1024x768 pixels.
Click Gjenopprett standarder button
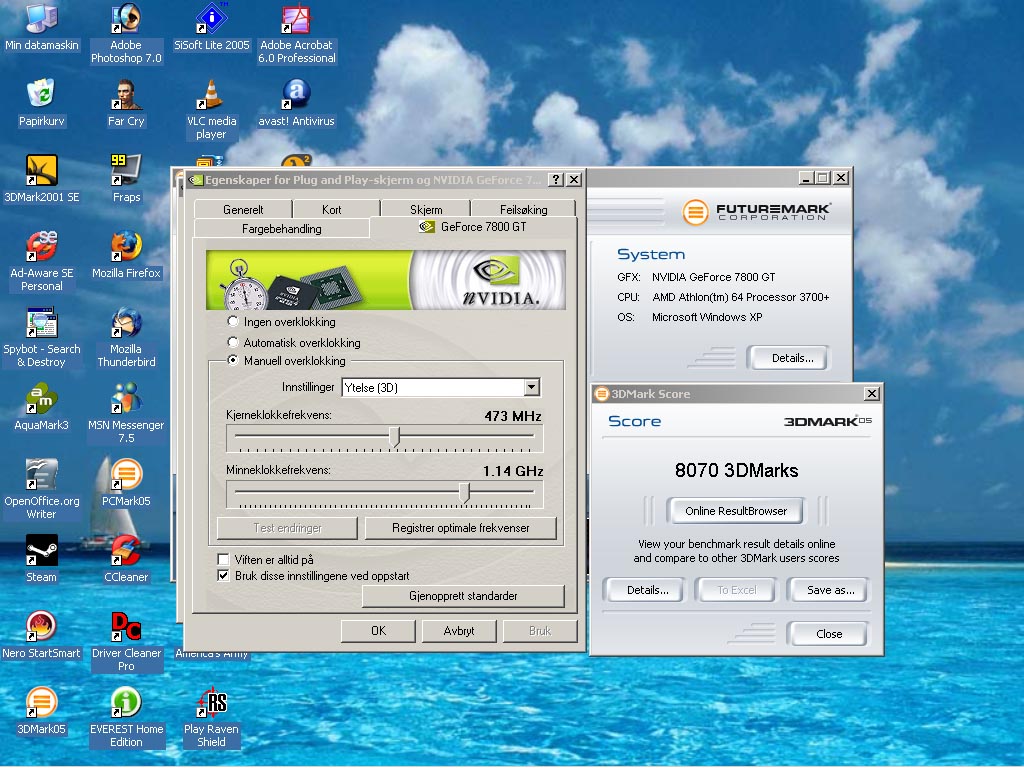click(463, 596)
